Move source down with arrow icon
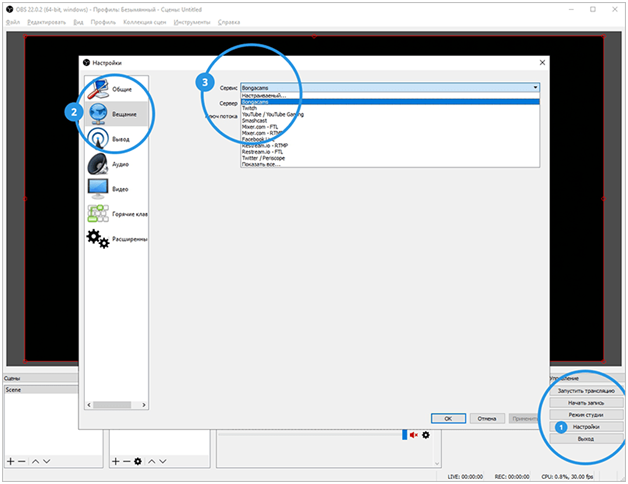This screenshot has width=628, height=484. tap(163, 462)
